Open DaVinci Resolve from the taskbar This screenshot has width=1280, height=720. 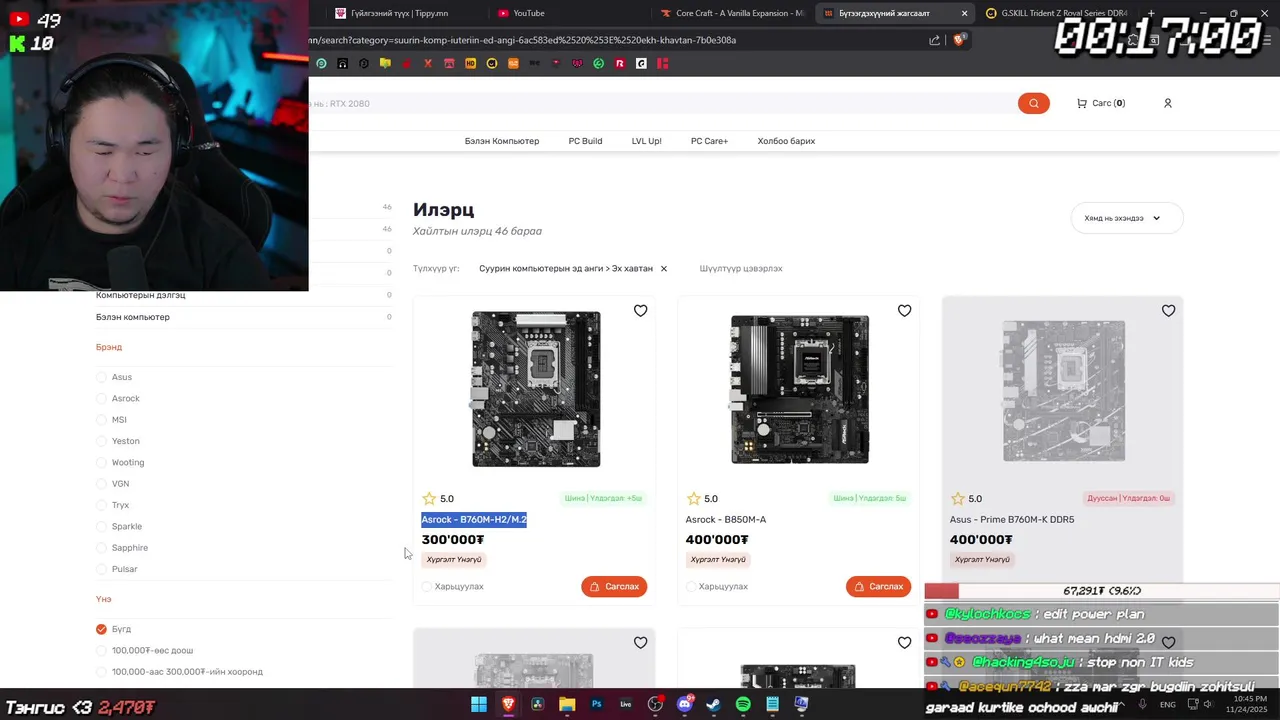tap(537, 704)
